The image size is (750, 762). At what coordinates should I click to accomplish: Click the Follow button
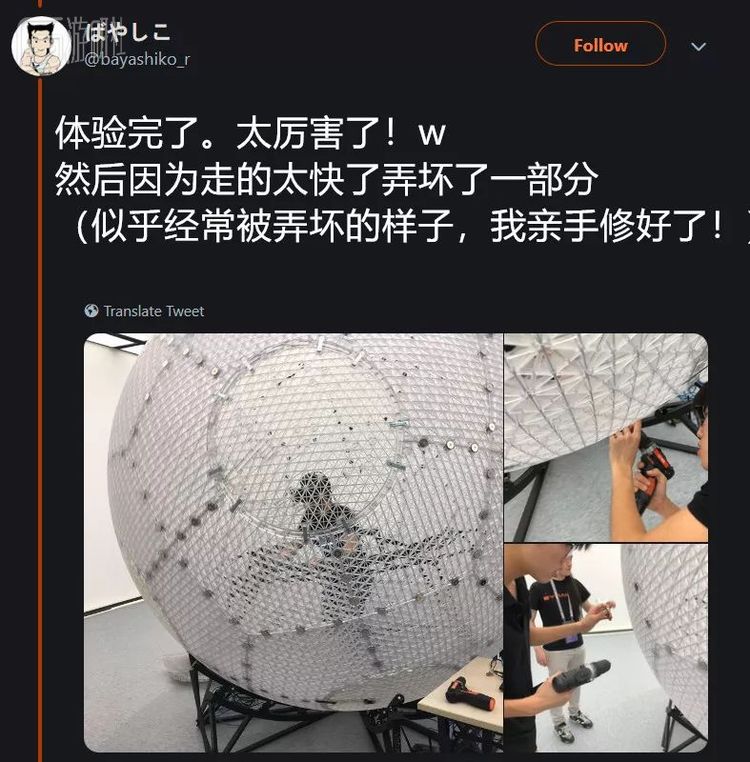pyautogui.click(x=600, y=44)
